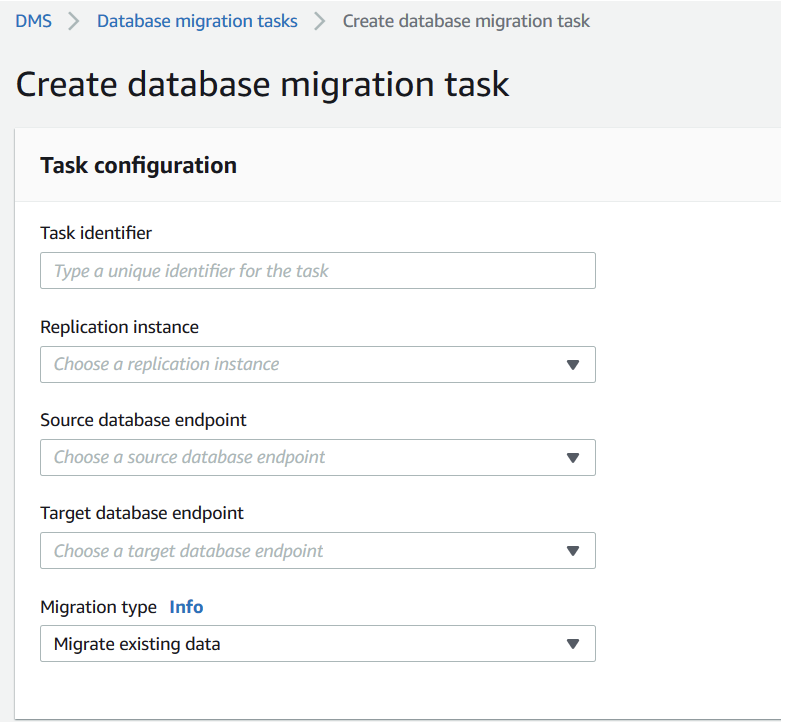Click the Task configuration section header
Image resolution: width=801 pixels, height=722 pixels.
point(138,165)
